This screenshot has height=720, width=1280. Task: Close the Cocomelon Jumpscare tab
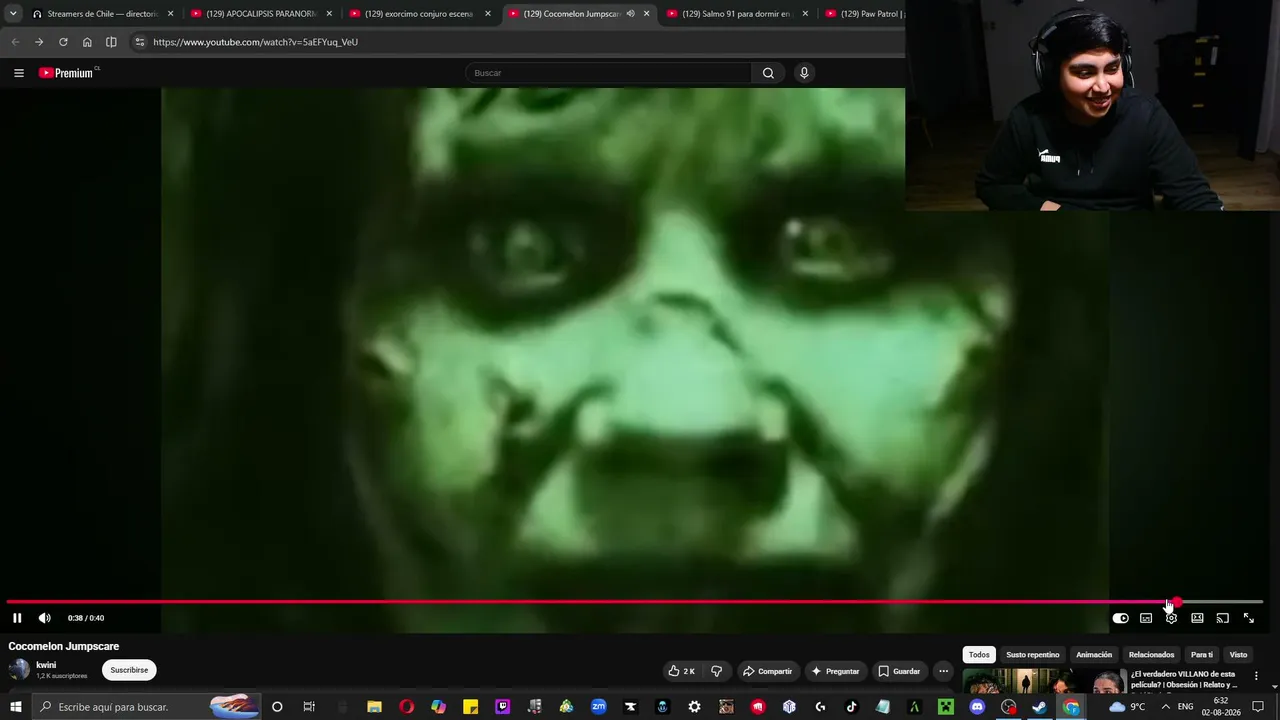[x=647, y=14]
